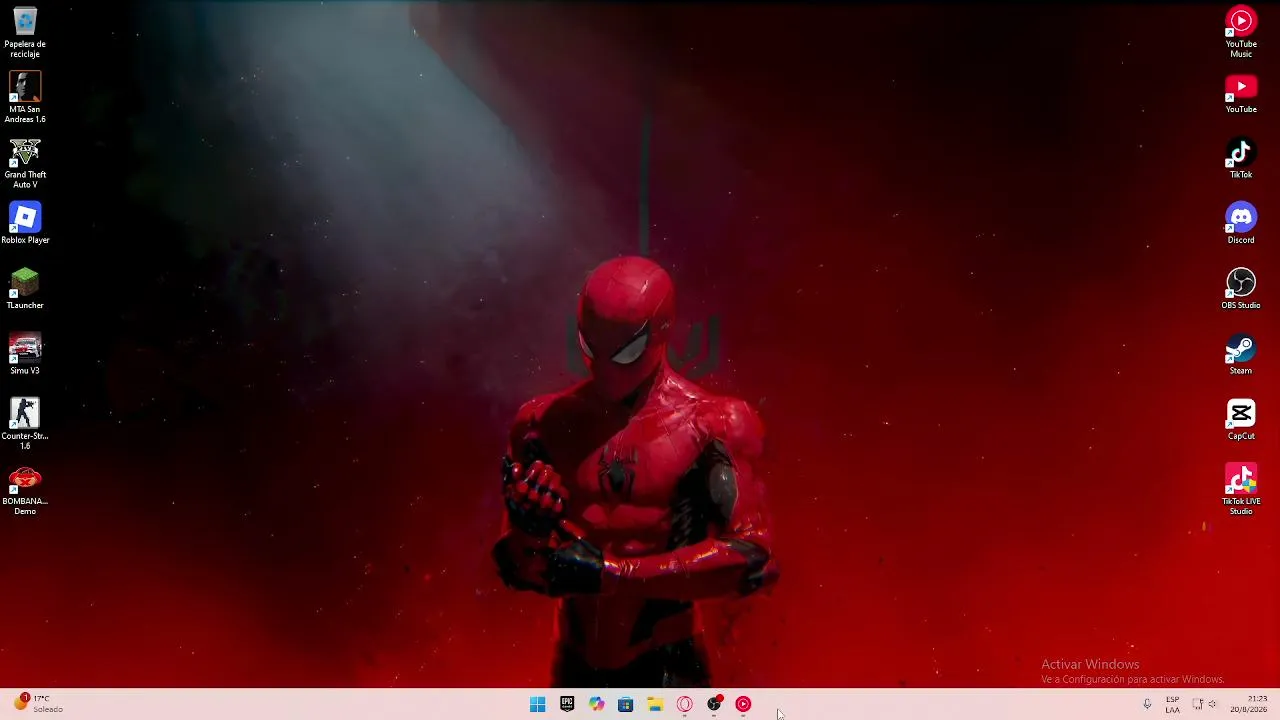The width and height of the screenshot is (1280, 720).
Task: Select the Papelera de reciclaje desktop icon
Action: pyautogui.click(x=25, y=33)
